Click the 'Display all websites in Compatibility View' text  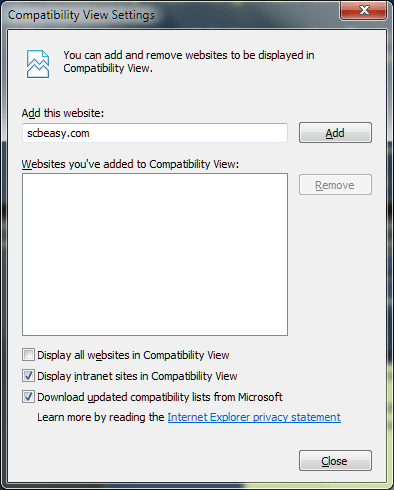(133, 355)
